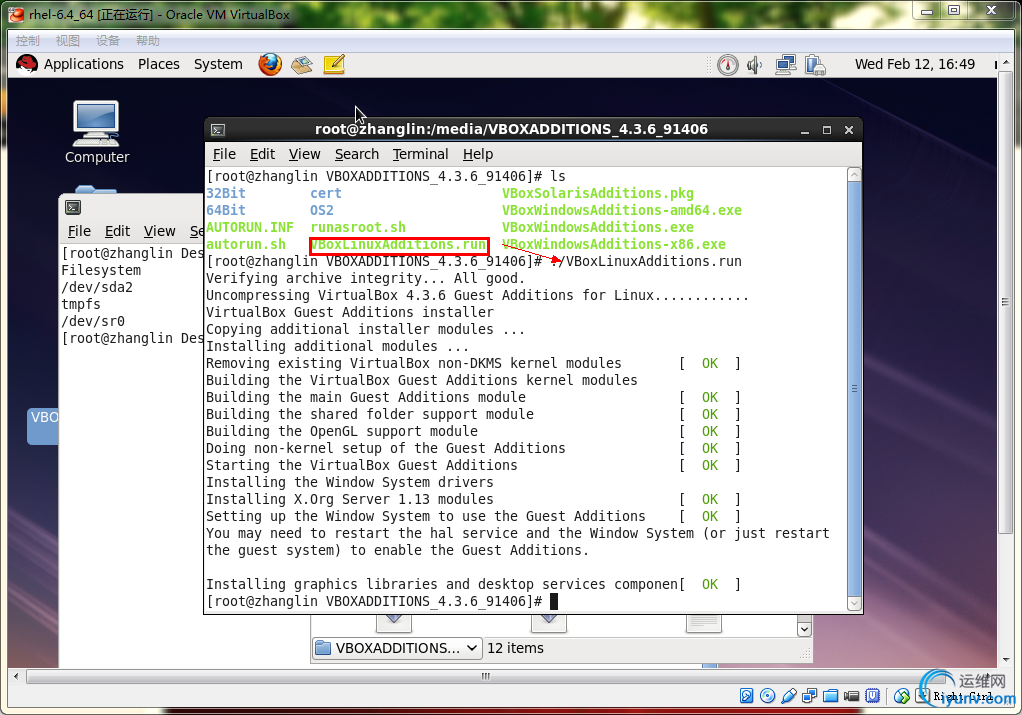Viewport: 1022px width, 715px height.
Task: Open Edit menu in front terminal
Action: [262, 154]
